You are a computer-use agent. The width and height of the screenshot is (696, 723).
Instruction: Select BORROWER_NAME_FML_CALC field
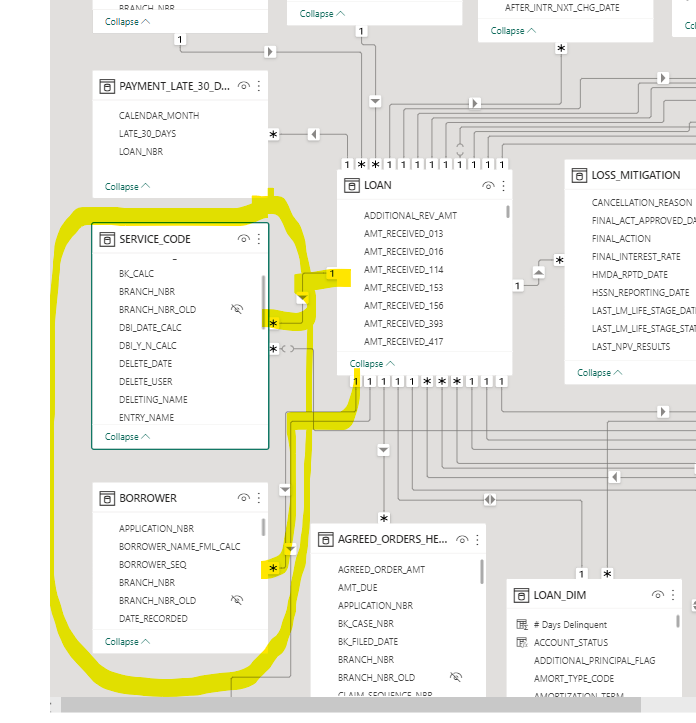(x=179, y=546)
